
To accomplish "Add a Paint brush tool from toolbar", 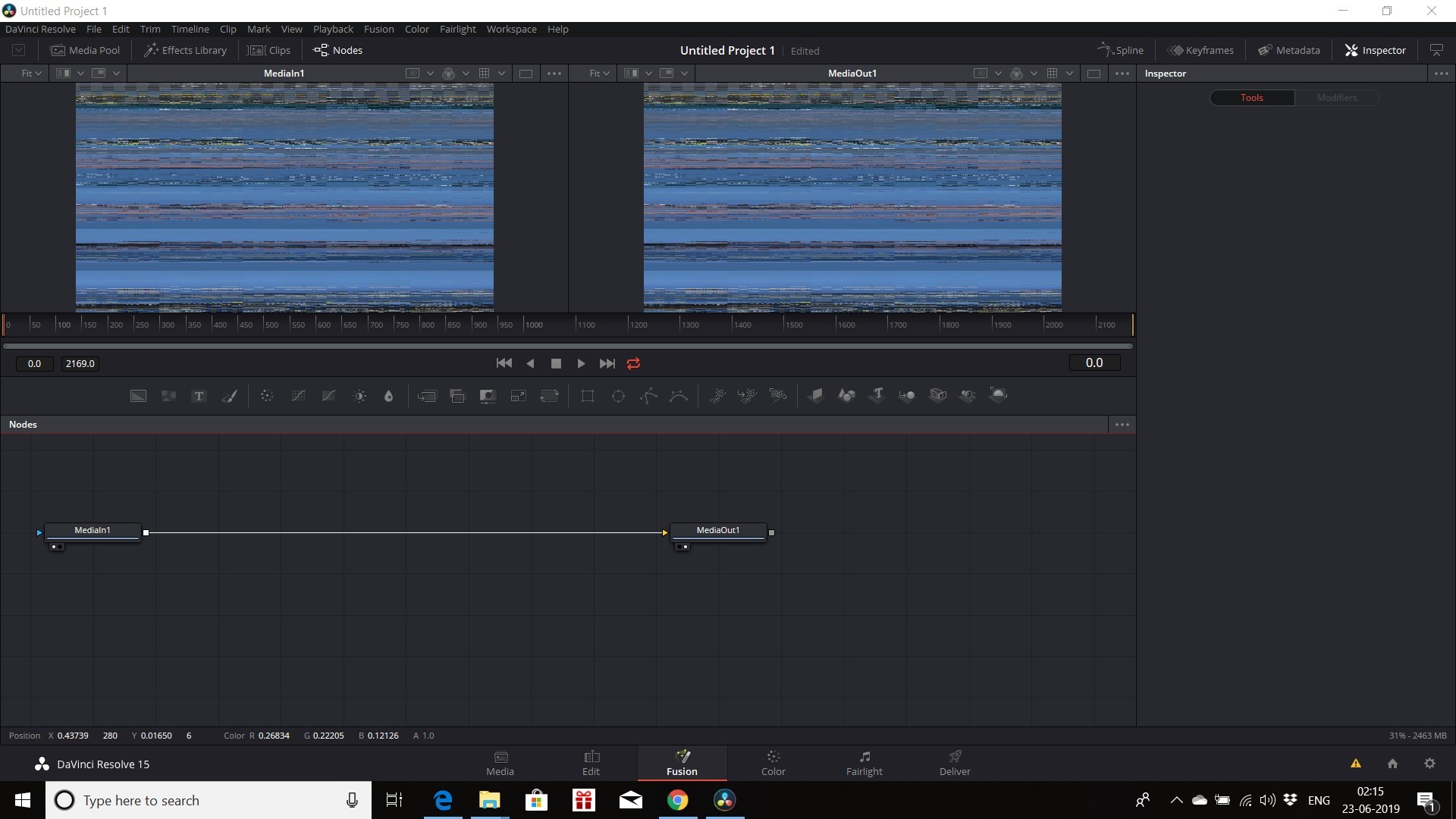I will point(229,396).
